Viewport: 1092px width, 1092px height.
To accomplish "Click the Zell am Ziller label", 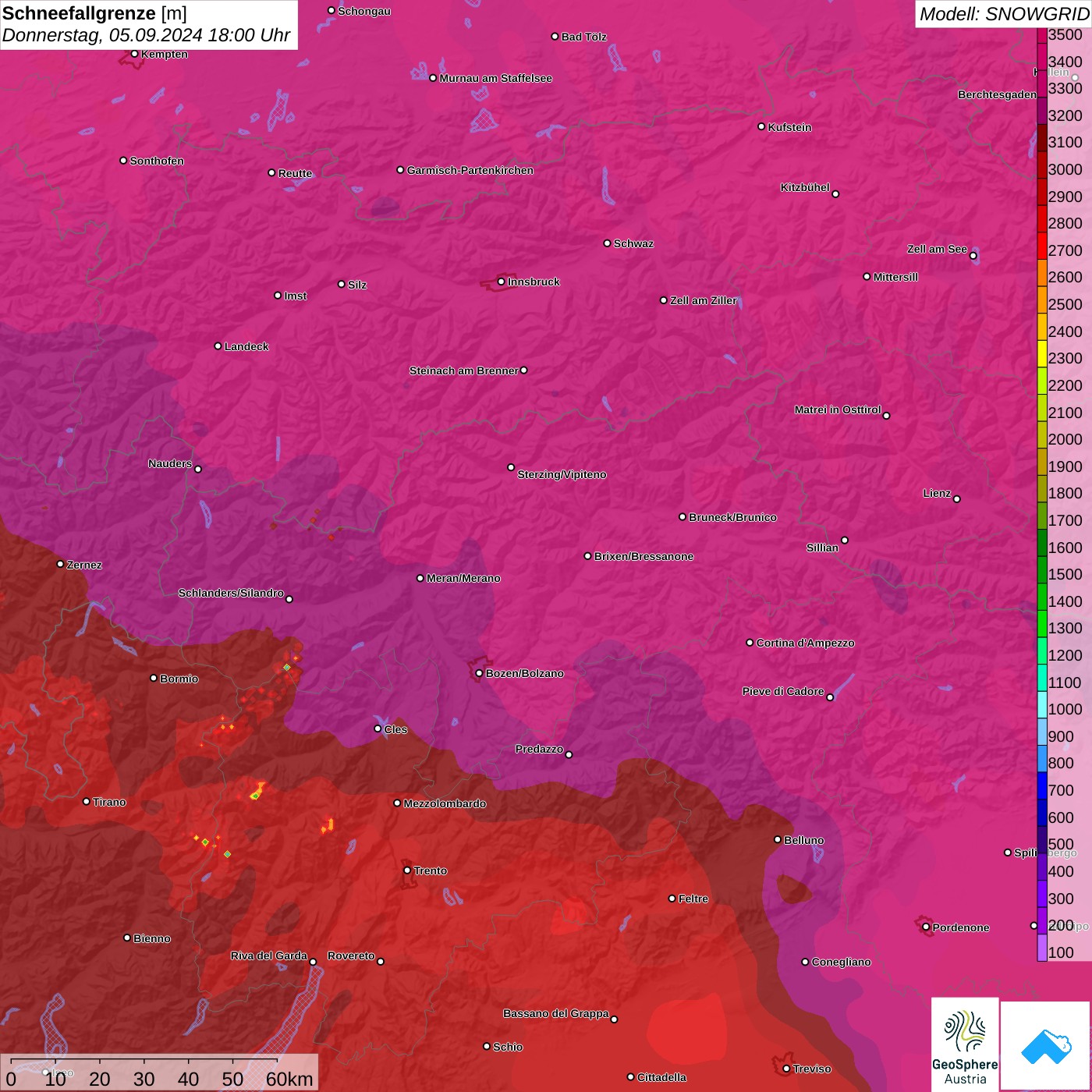I will [704, 300].
